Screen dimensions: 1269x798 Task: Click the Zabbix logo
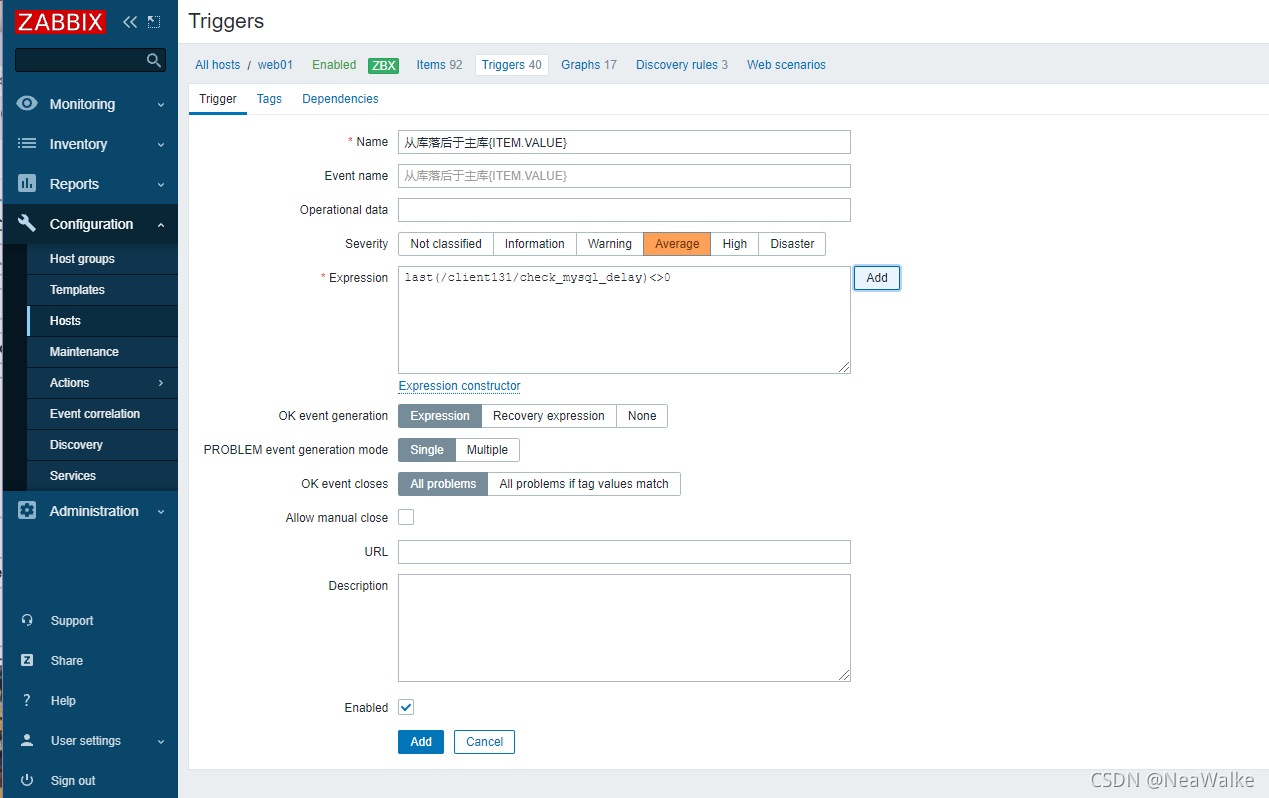coord(60,21)
